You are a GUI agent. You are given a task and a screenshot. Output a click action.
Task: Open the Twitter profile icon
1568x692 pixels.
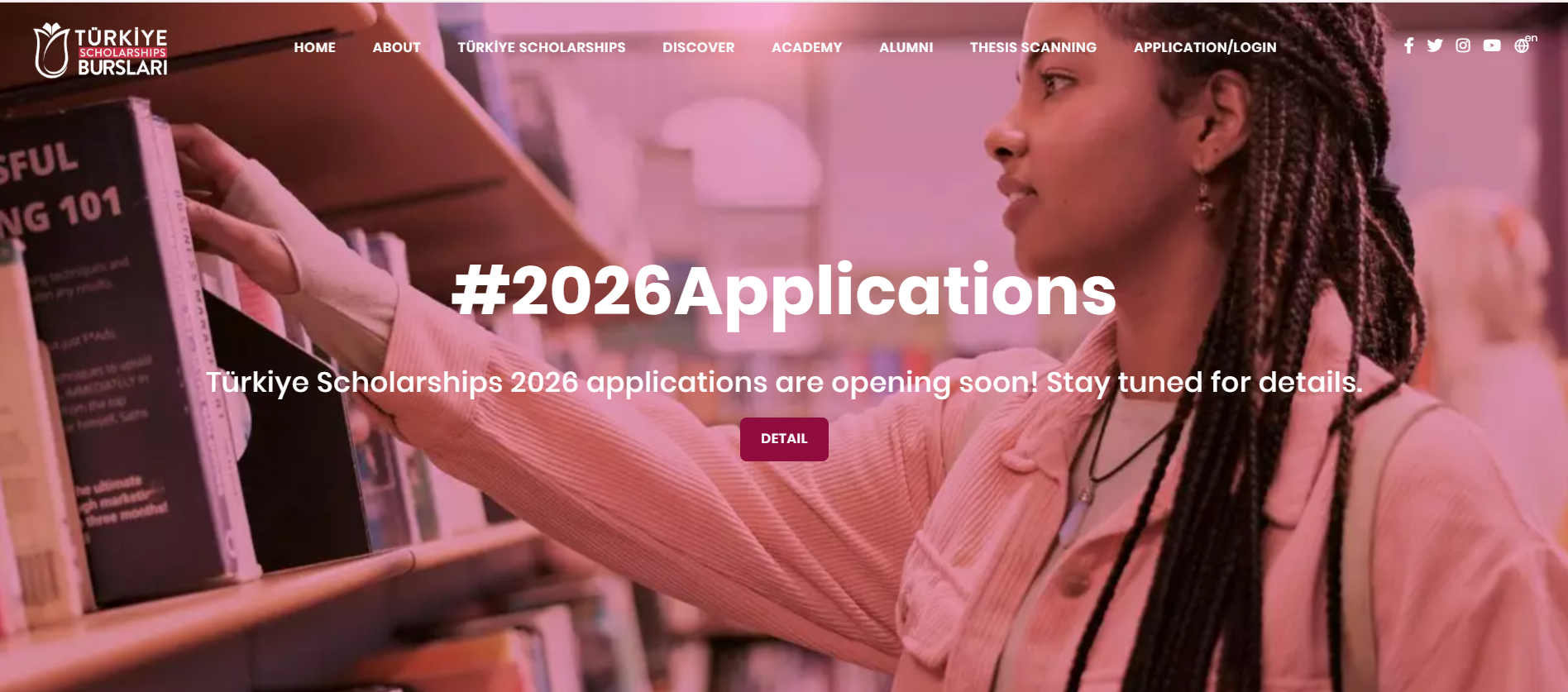[1435, 45]
